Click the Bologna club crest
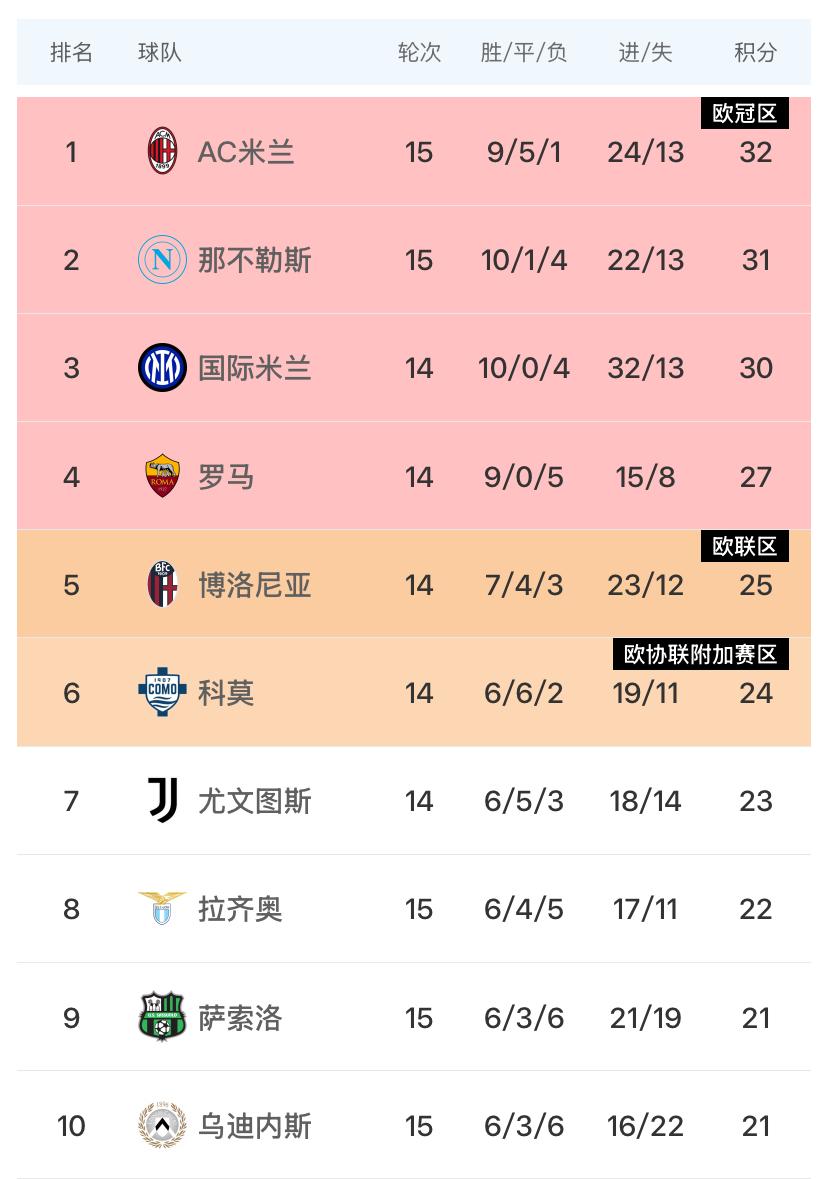 (162, 584)
